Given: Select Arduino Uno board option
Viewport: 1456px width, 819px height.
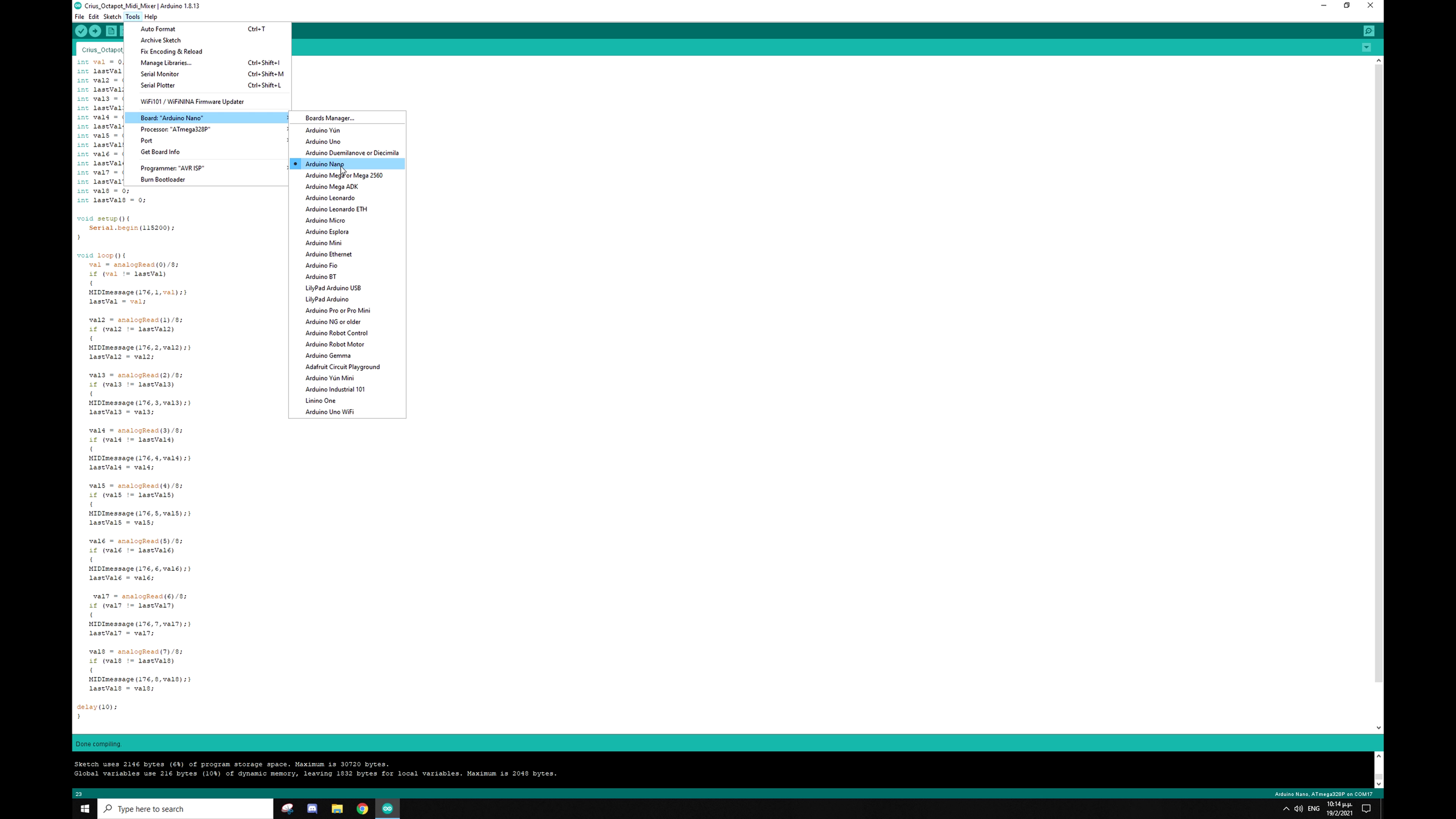Looking at the screenshot, I should [323, 141].
